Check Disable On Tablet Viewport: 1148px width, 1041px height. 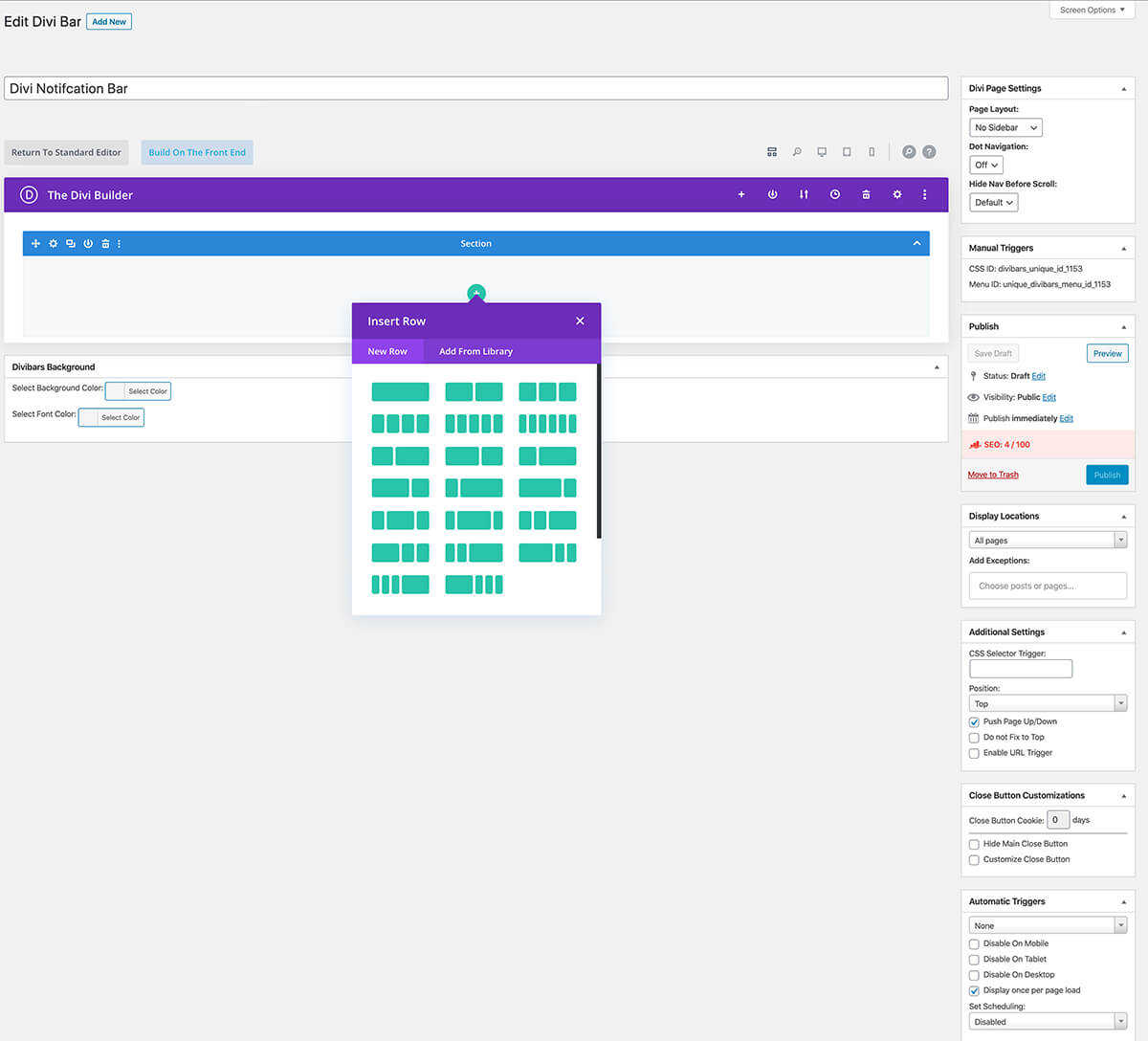974,960
